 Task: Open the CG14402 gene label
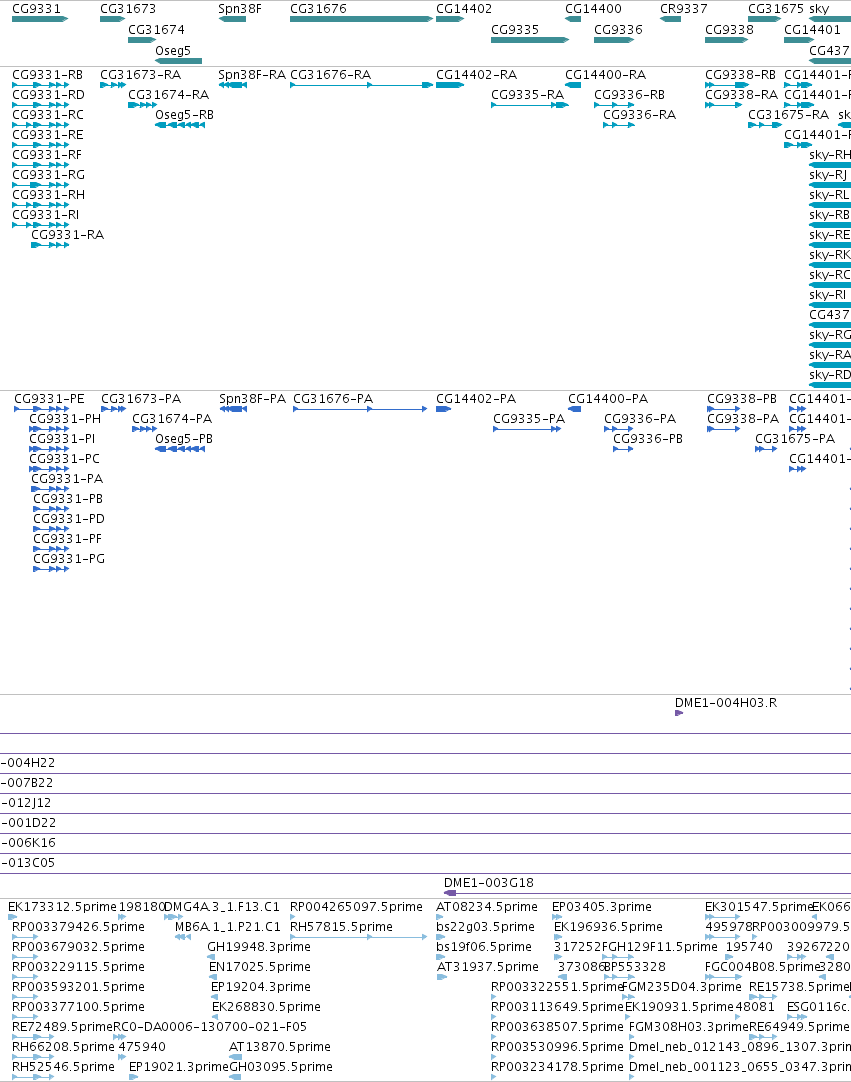464,9
